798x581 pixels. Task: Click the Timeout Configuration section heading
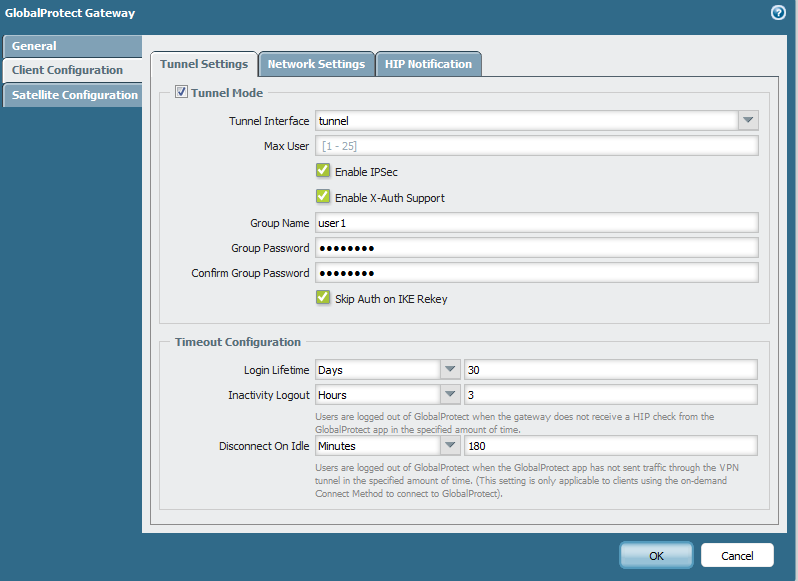click(238, 342)
